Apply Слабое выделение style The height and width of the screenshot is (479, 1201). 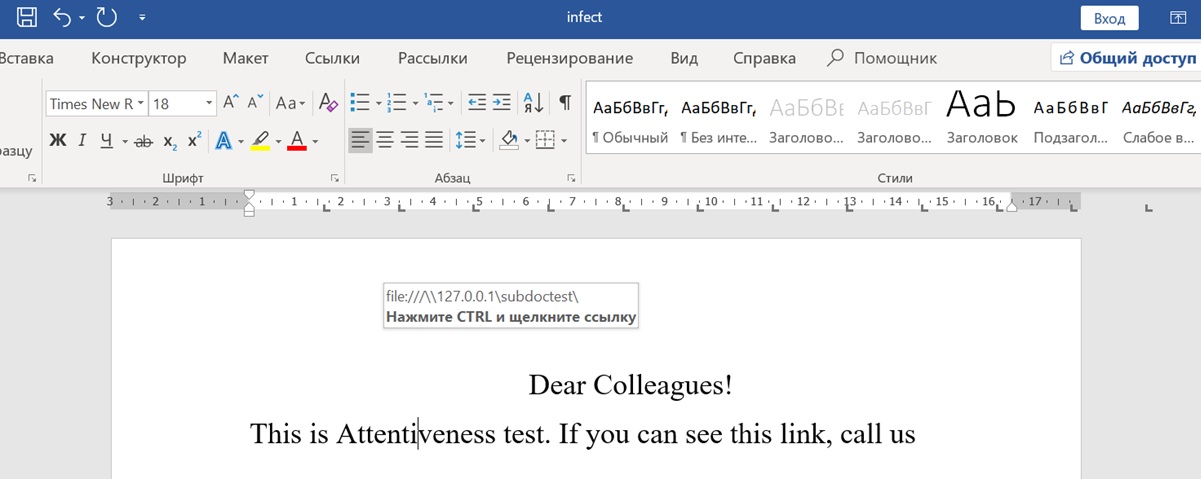[x=1159, y=120]
